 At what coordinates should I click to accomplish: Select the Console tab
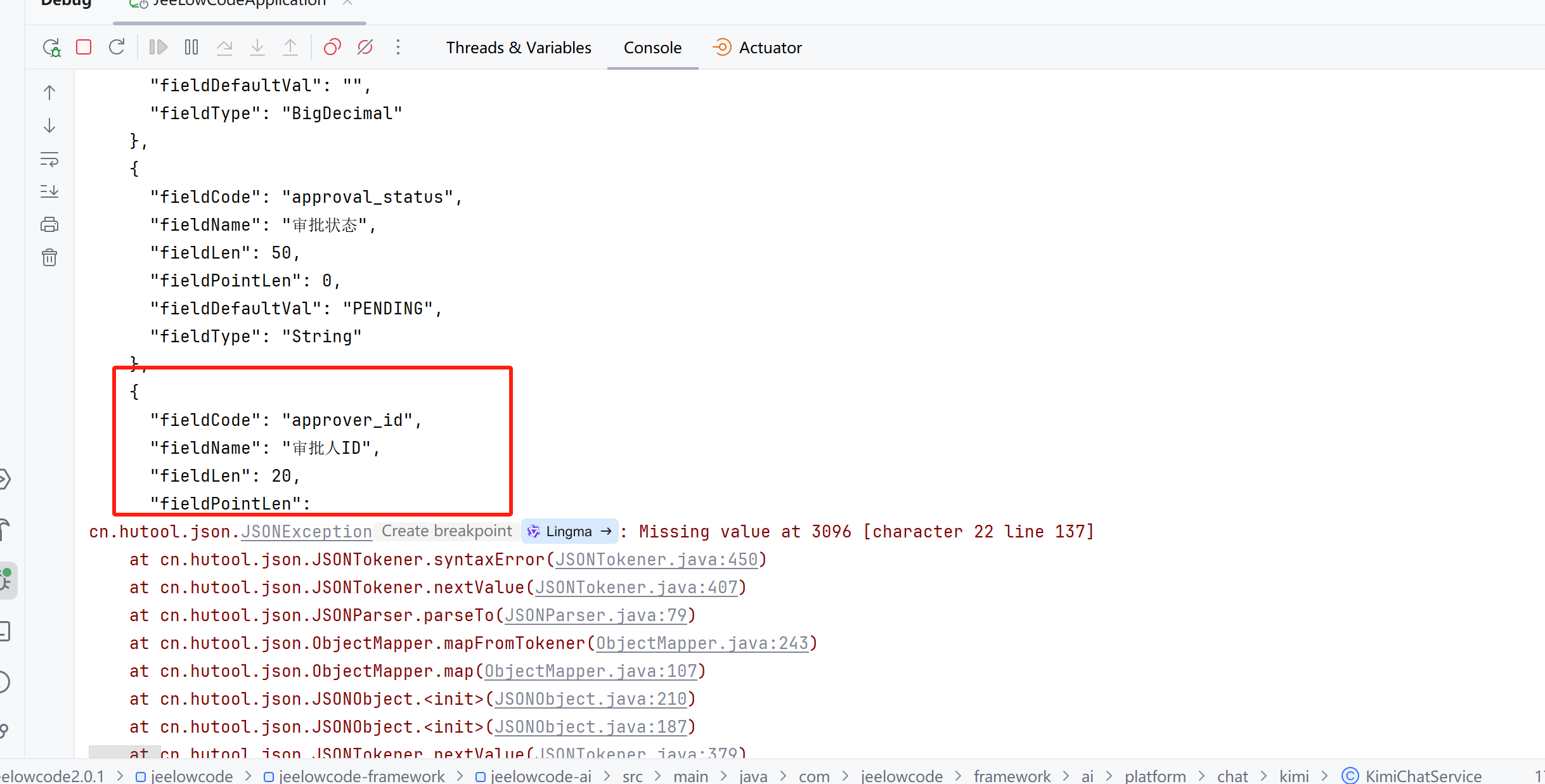pos(652,48)
